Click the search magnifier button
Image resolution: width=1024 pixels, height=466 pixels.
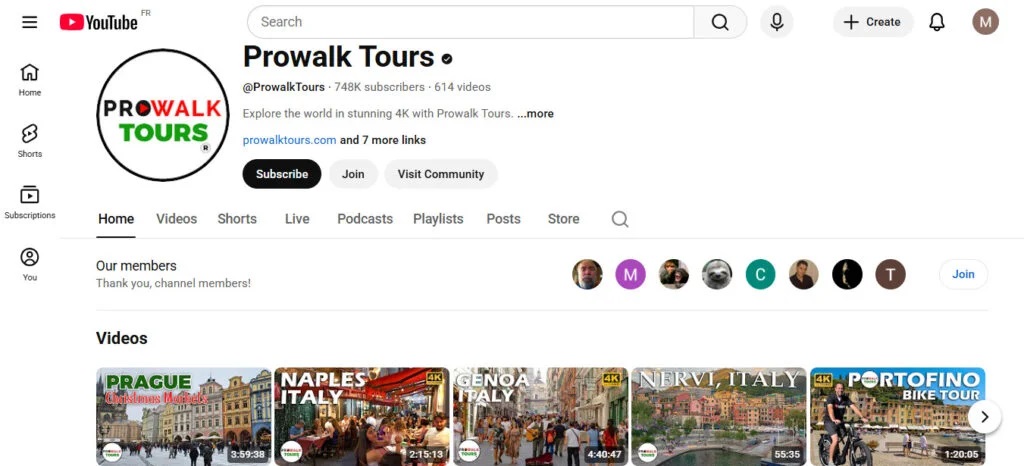720,22
